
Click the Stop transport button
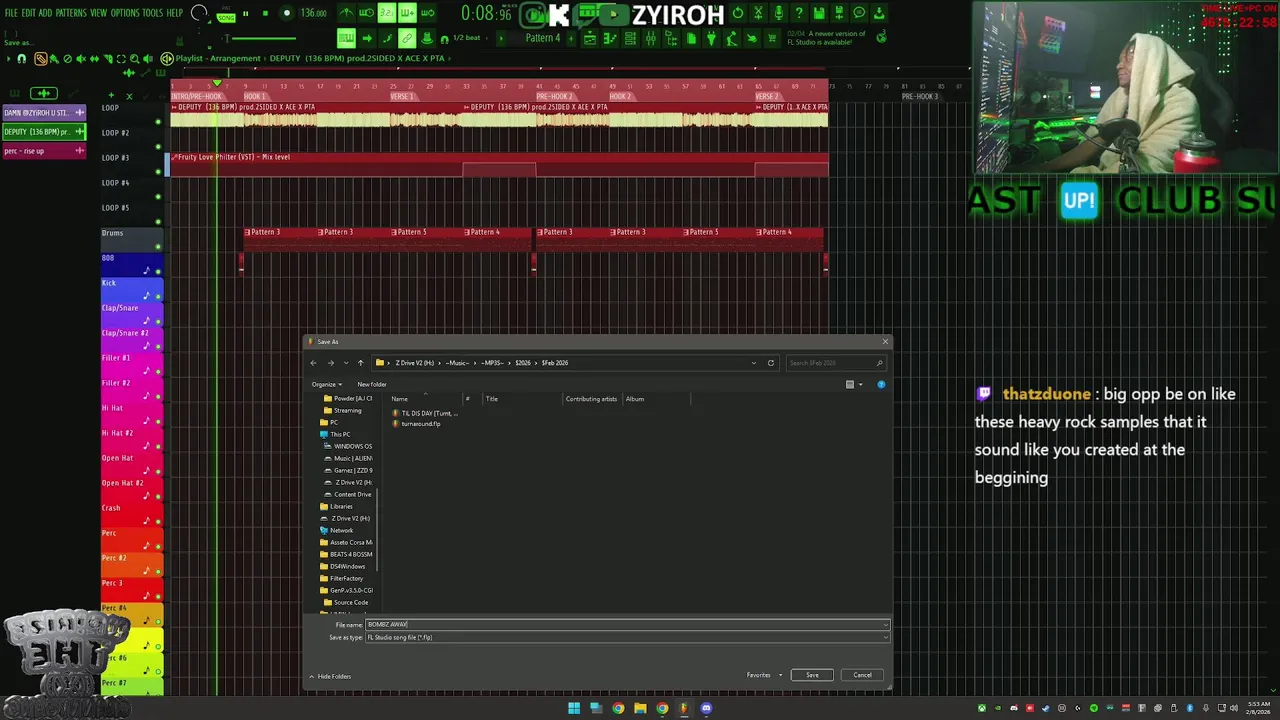coord(265,13)
